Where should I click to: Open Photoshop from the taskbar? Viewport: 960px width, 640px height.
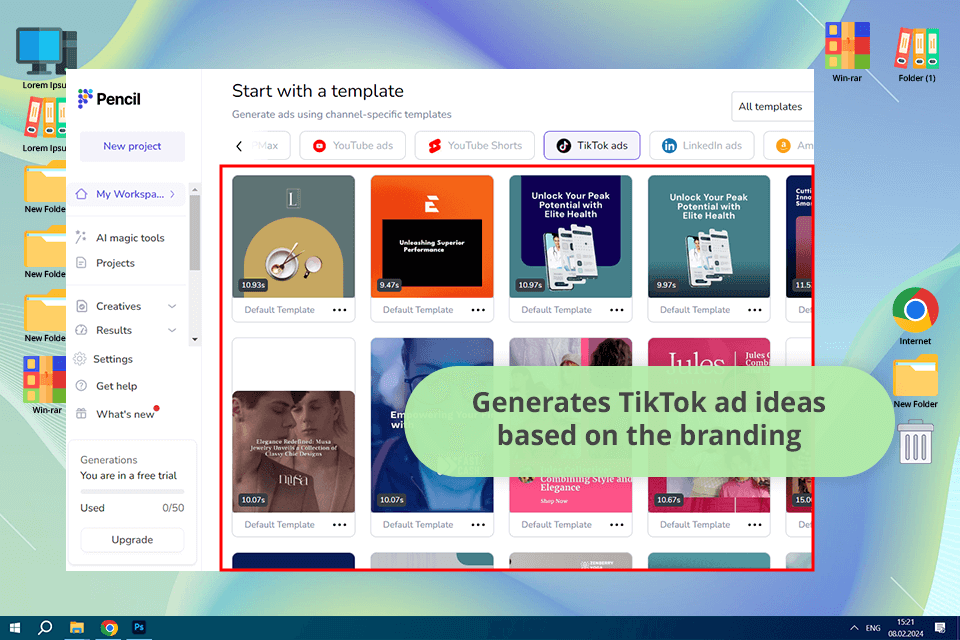(x=139, y=628)
